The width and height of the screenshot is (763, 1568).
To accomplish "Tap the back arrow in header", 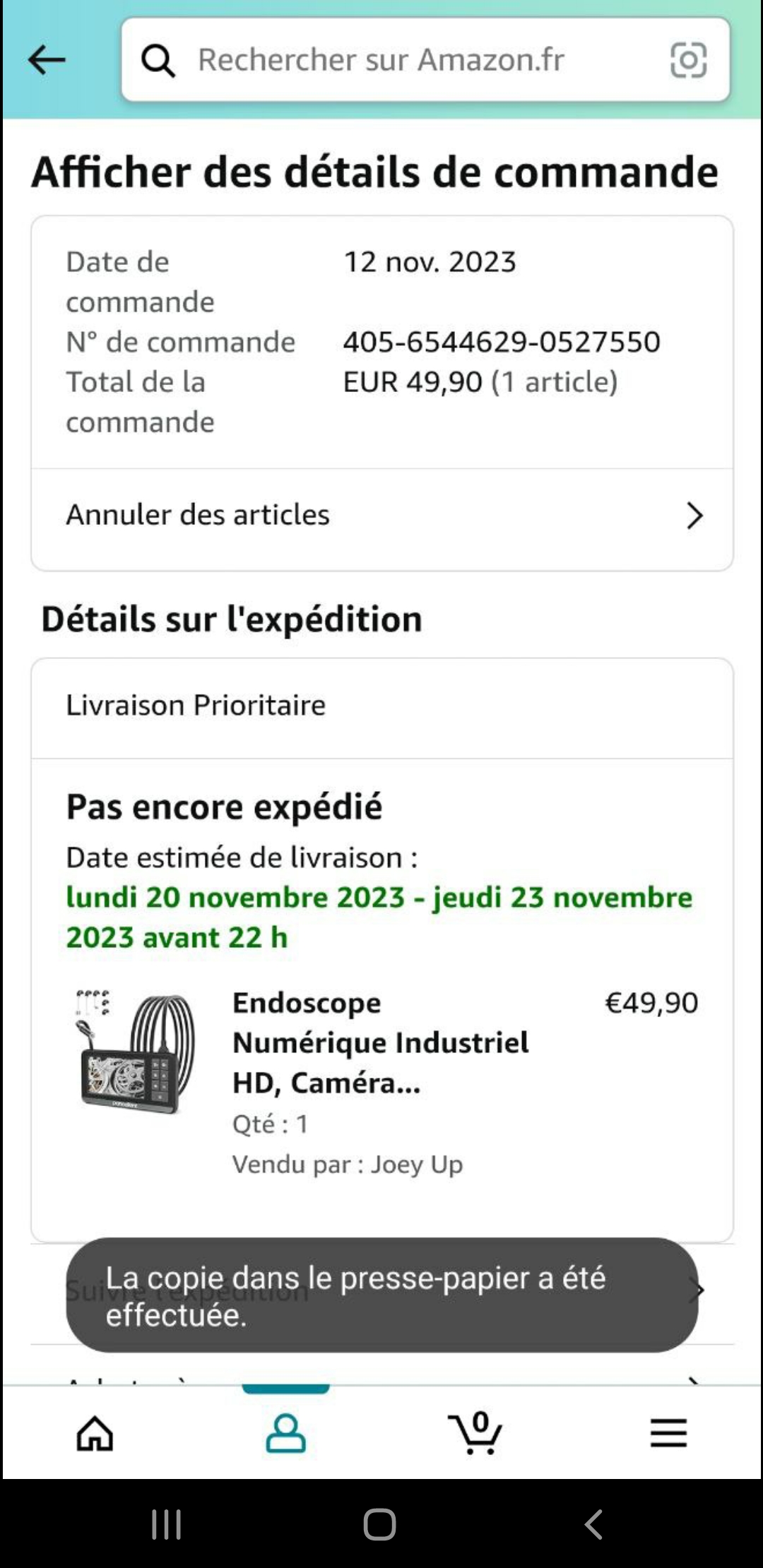I will tap(47, 60).
